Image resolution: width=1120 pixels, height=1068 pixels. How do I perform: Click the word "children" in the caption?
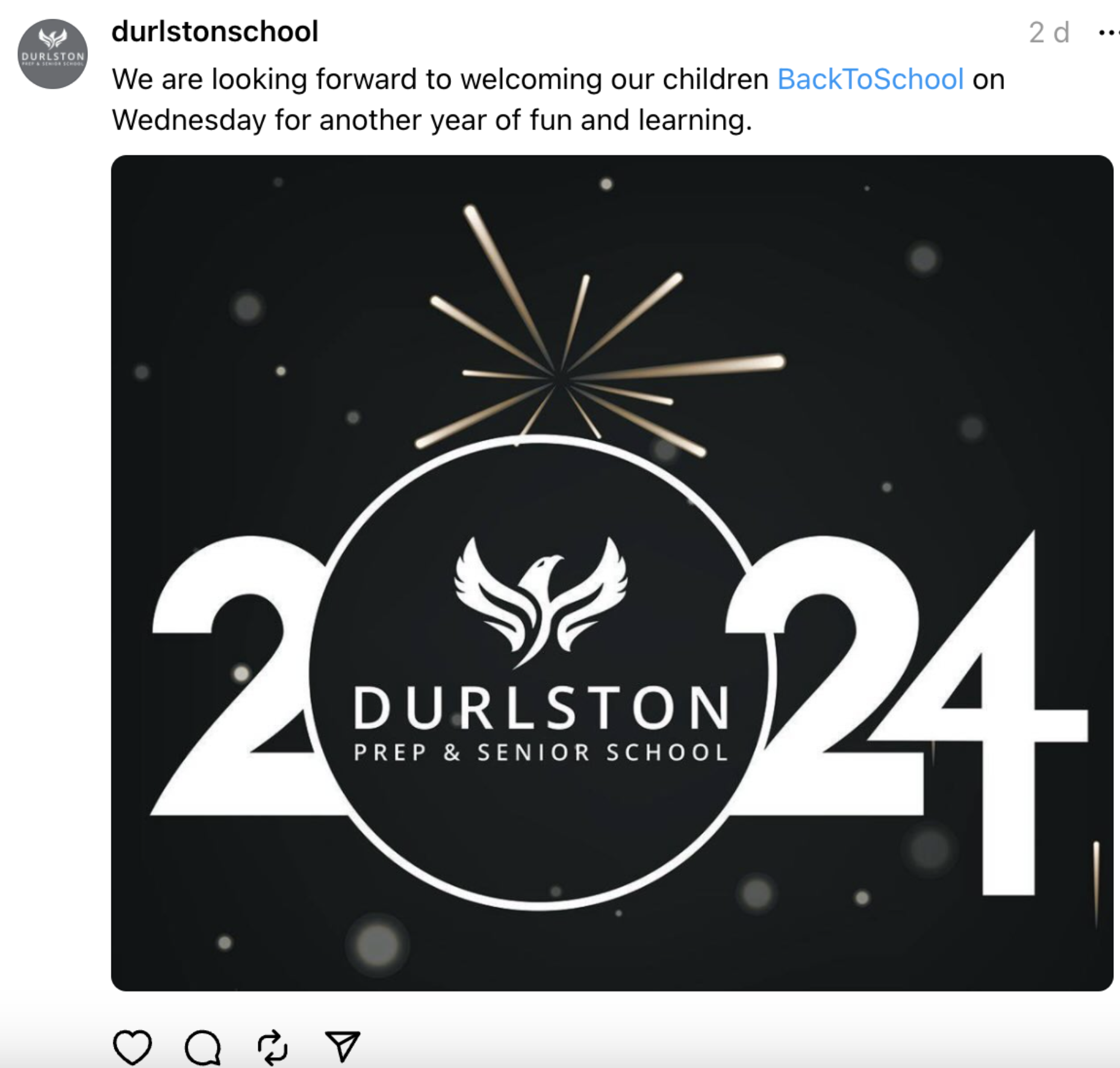715,79
